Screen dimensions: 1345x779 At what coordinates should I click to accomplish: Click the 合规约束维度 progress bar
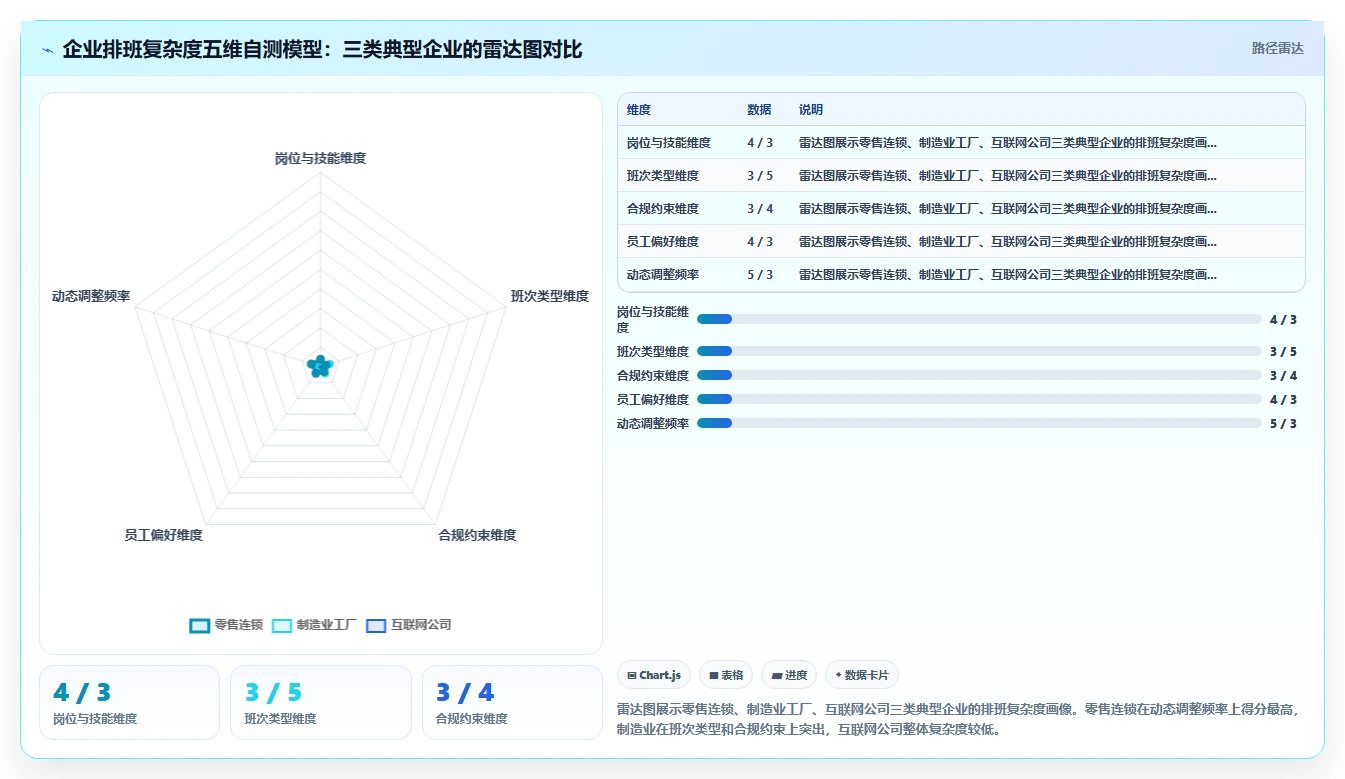(x=979, y=375)
